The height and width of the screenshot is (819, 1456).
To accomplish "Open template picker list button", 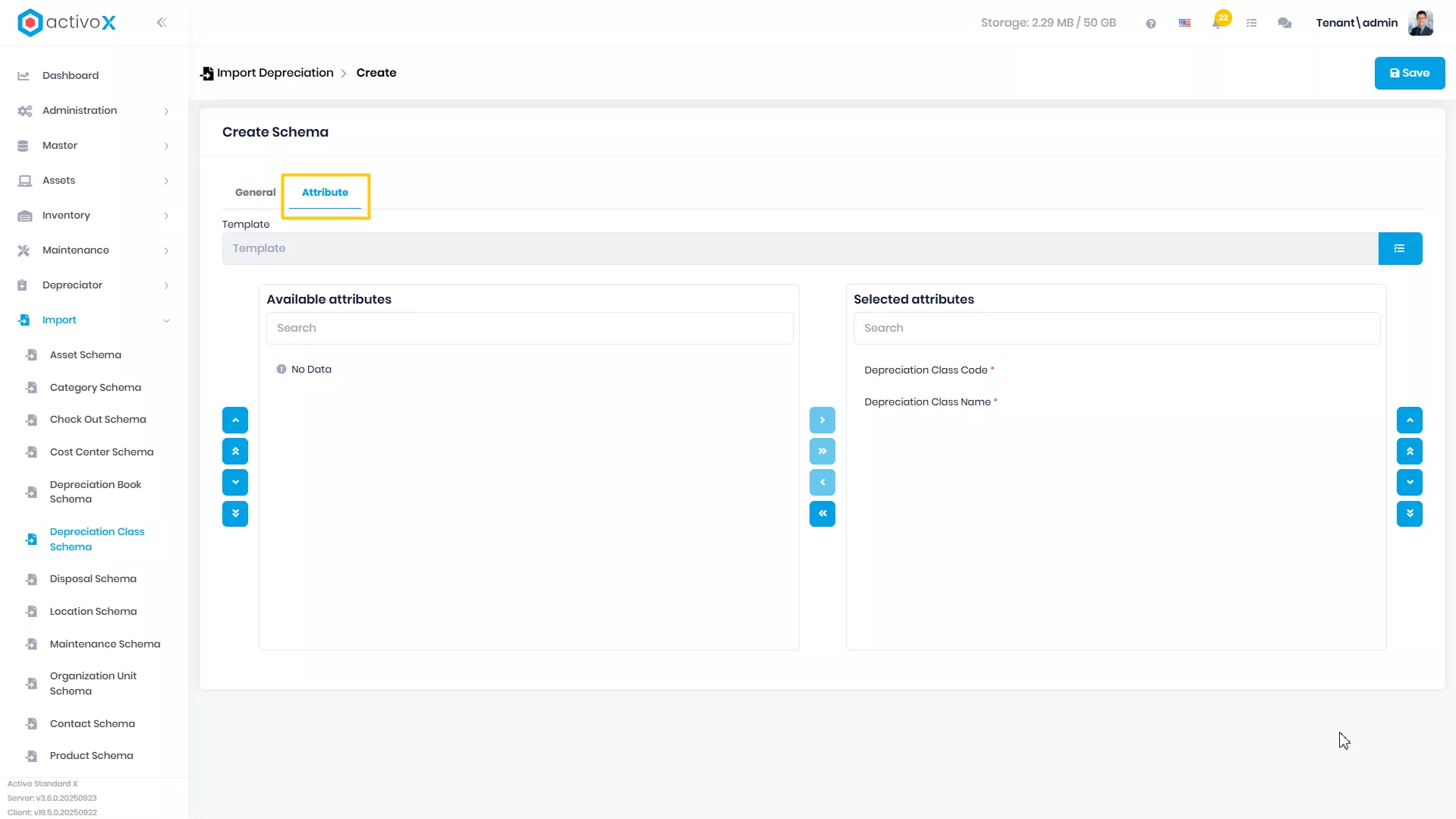I will [x=1400, y=248].
